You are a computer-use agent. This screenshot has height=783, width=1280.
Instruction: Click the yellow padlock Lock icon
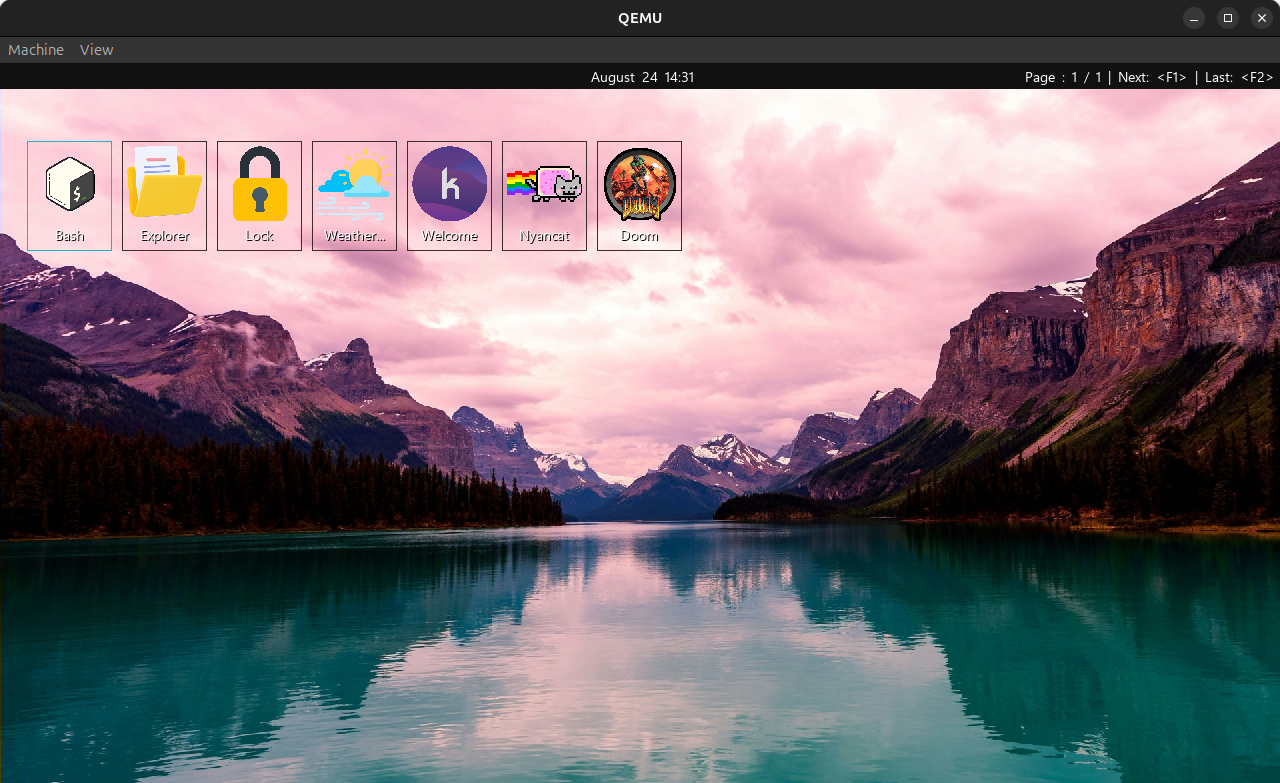(x=259, y=185)
